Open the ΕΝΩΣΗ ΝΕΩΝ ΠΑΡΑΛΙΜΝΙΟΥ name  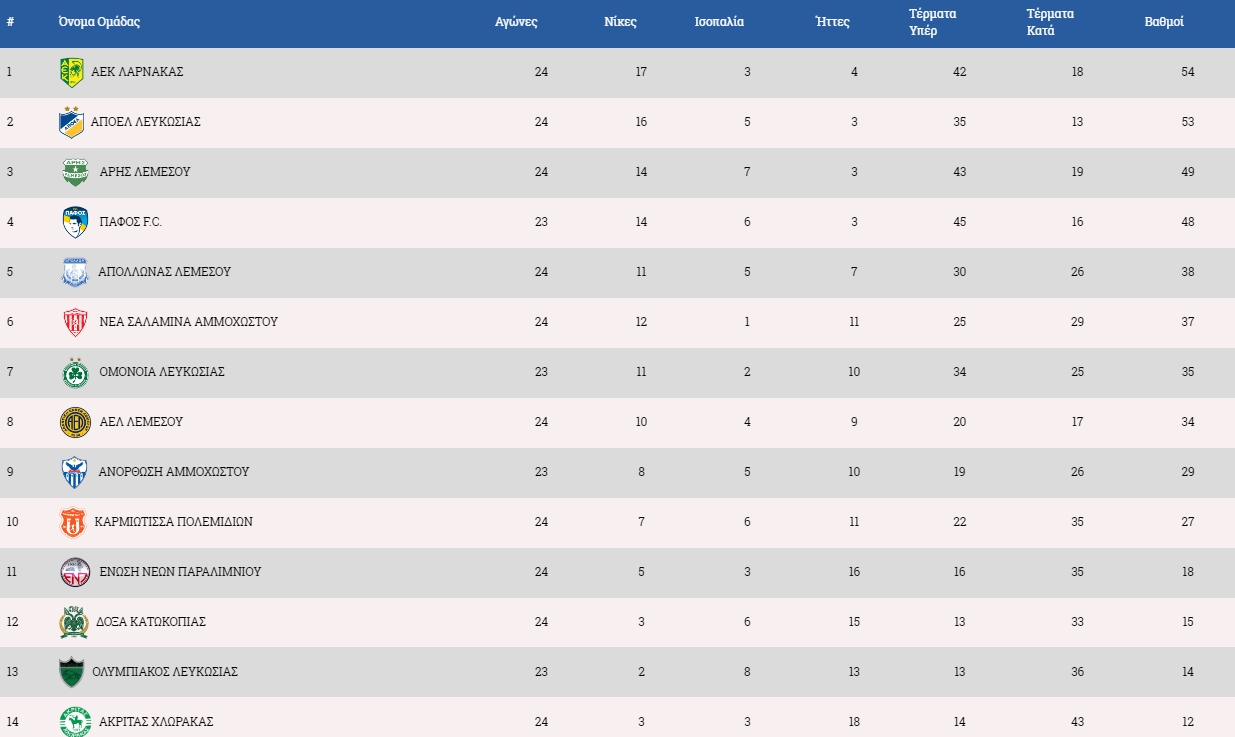click(180, 572)
